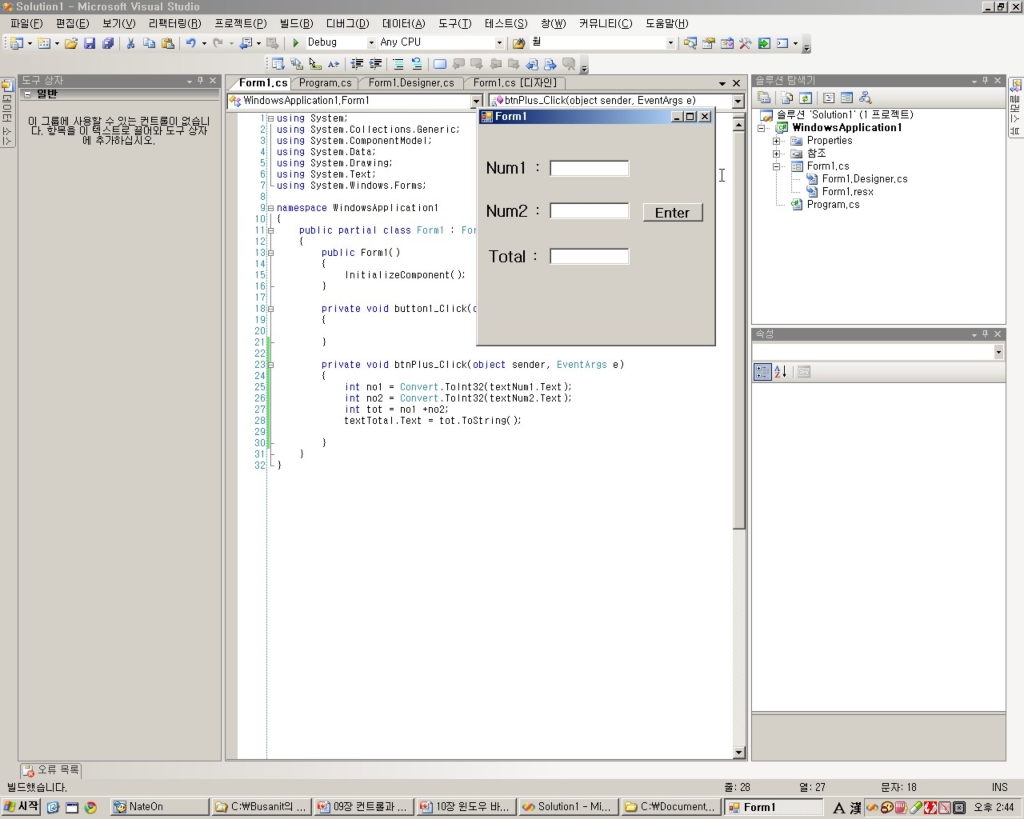This screenshot has height=819, width=1024.
Task: Select Form1.Designer.cs in Solution Explorer
Action: tap(864, 179)
